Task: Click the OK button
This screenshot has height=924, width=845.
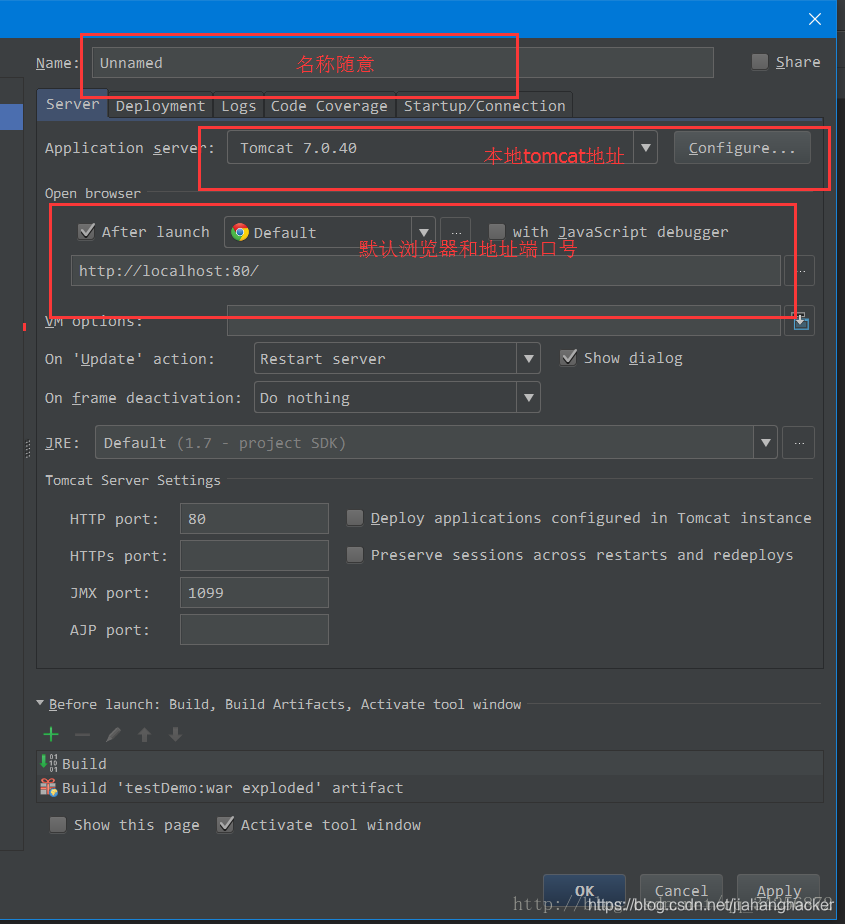Action: coord(584,890)
